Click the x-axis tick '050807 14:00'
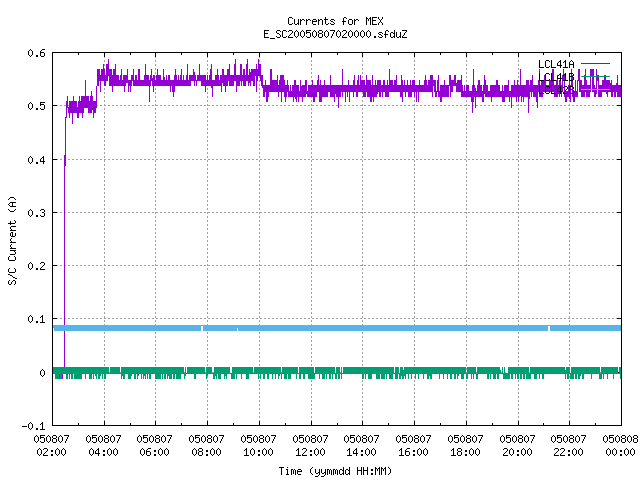This screenshot has width=640, height=480. tap(361, 445)
